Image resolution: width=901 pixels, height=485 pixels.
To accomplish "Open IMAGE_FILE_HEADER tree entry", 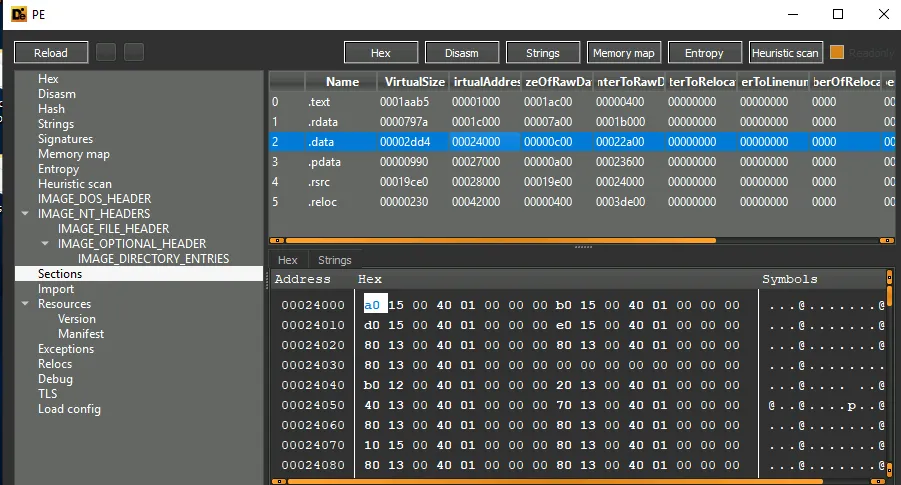I will [113, 229].
